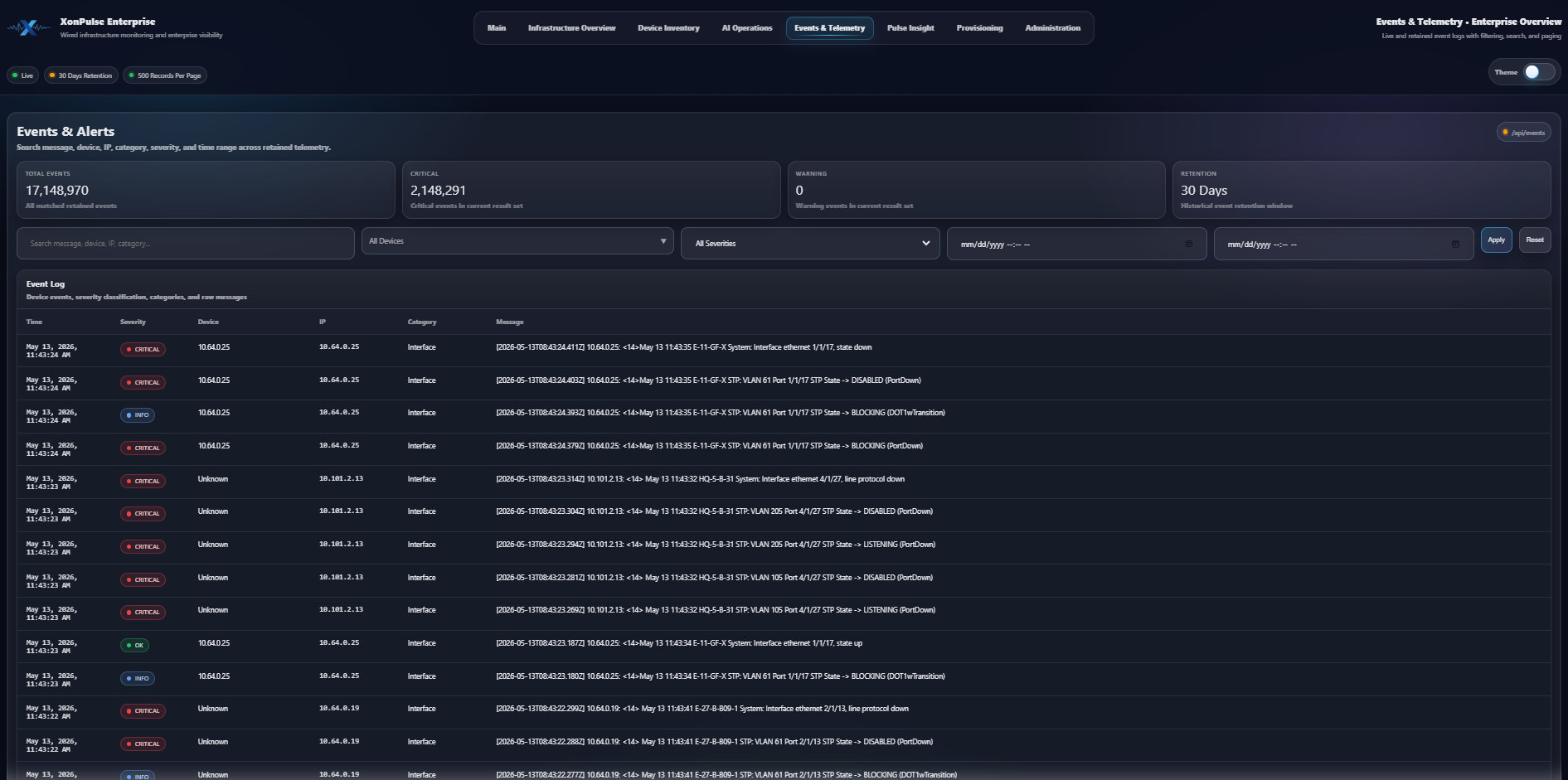Navigate to the Provisioning tab
Screen dimensions: 1568x780
click(979, 28)
